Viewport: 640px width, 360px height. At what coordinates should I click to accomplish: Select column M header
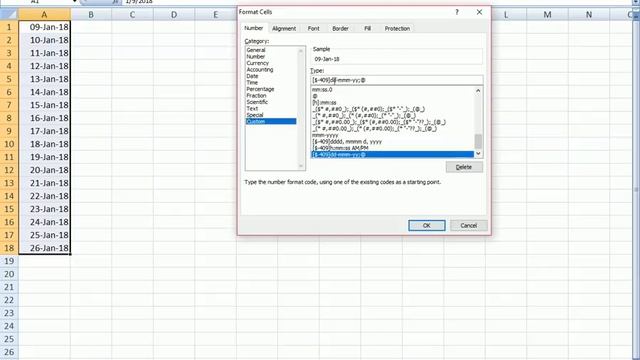547,15
